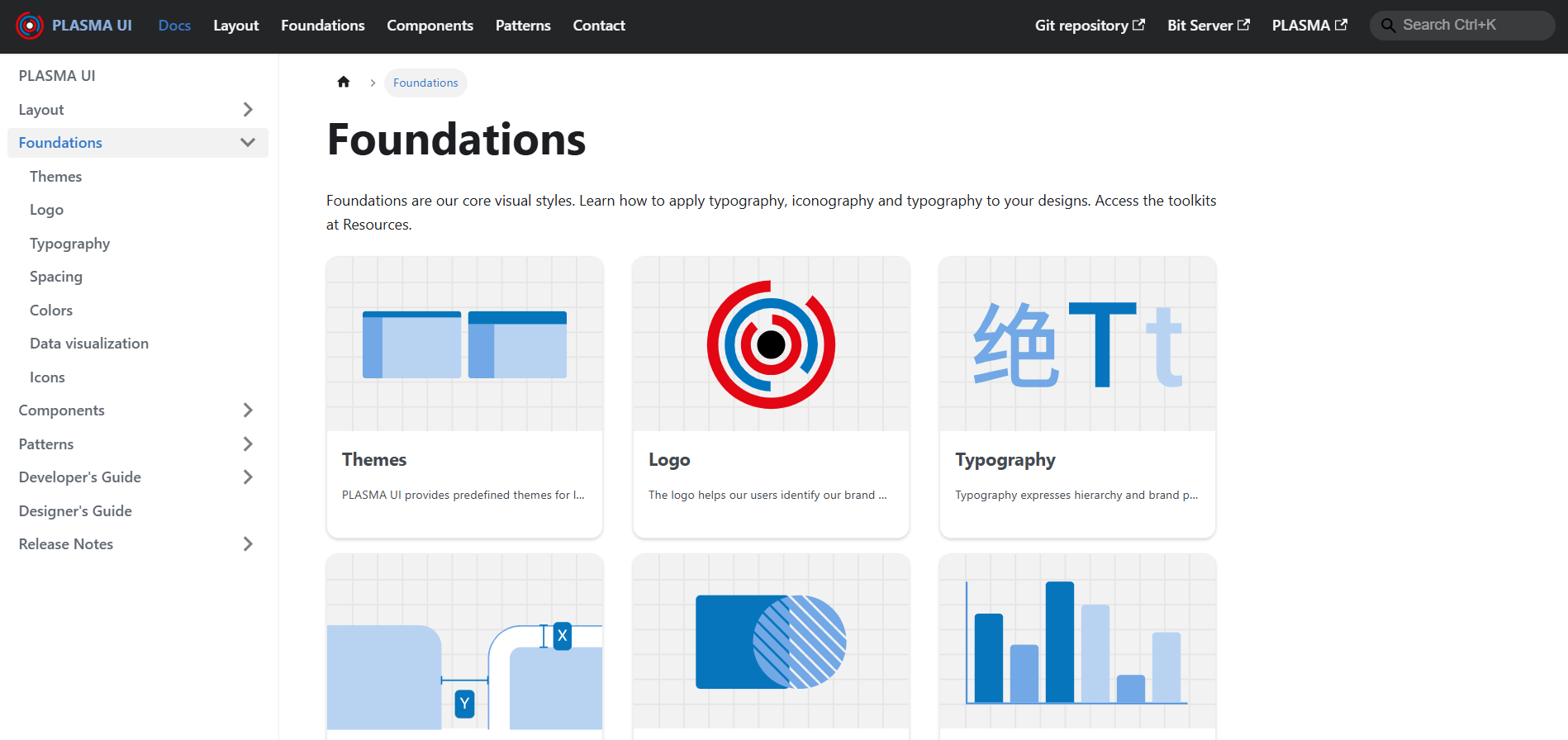Expand the Components sidebar section
This screenshot has width=1568, height=740.
tap(248, 410)
